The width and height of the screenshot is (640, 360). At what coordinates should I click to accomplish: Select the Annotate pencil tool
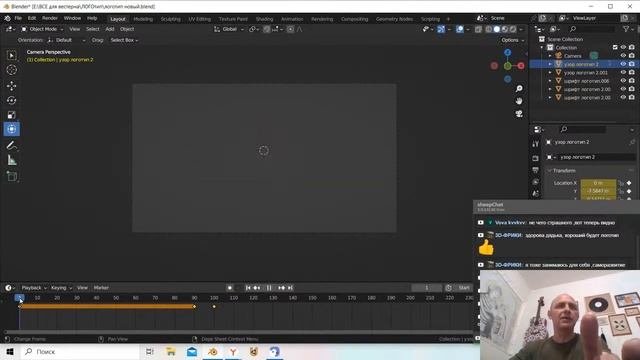click(x=11, y=146)
